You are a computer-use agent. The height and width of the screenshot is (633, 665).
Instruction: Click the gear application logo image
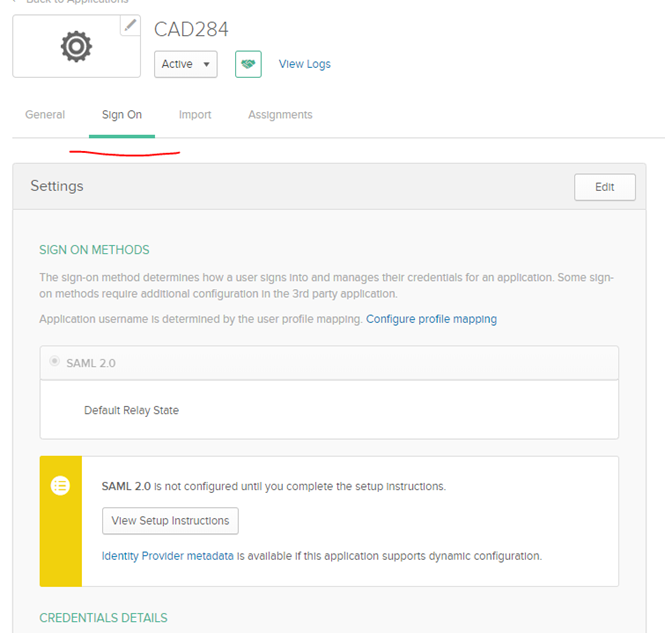point(76,46)
